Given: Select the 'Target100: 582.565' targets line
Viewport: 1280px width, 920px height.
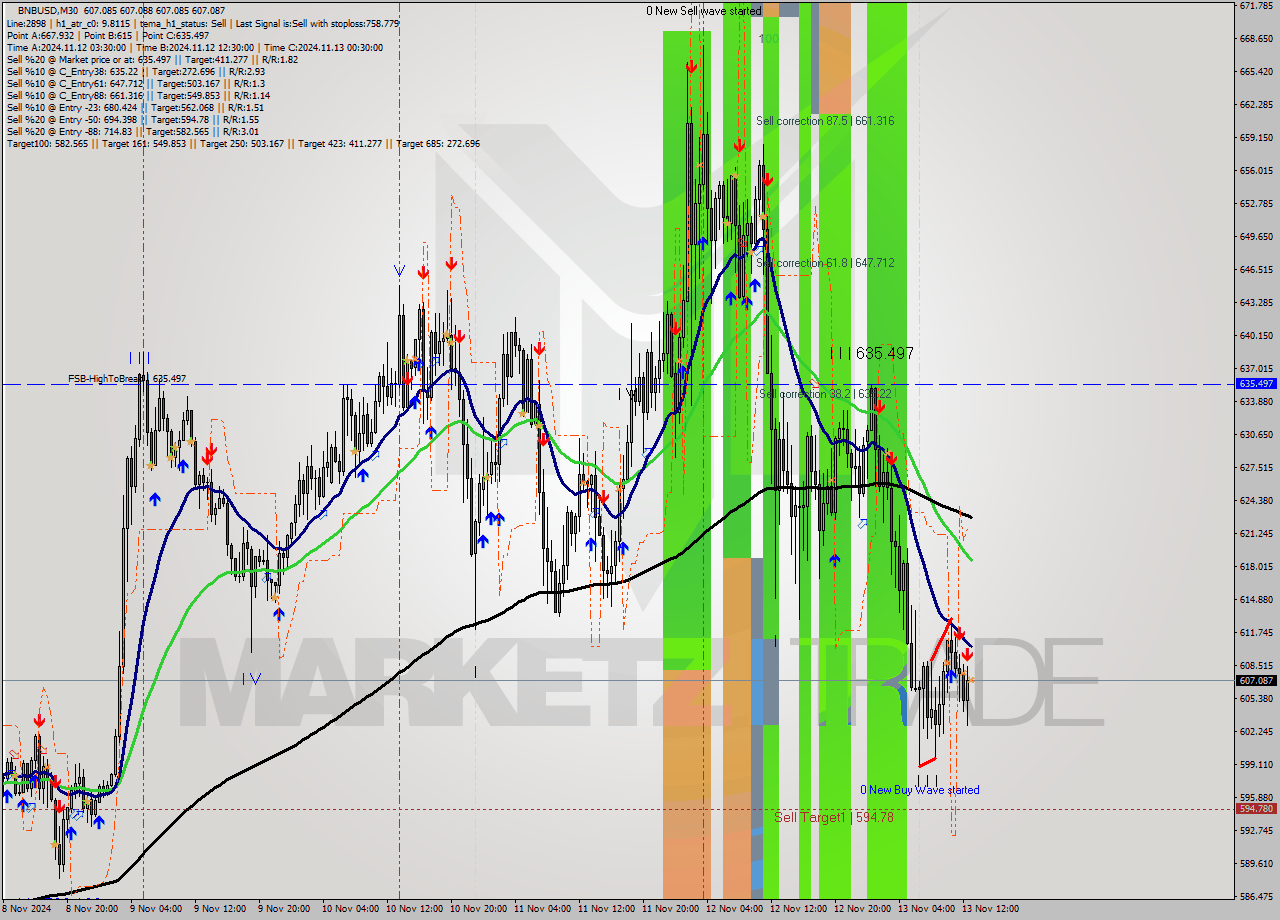Looking at the screenshot, I should click(x=243, y=144).
